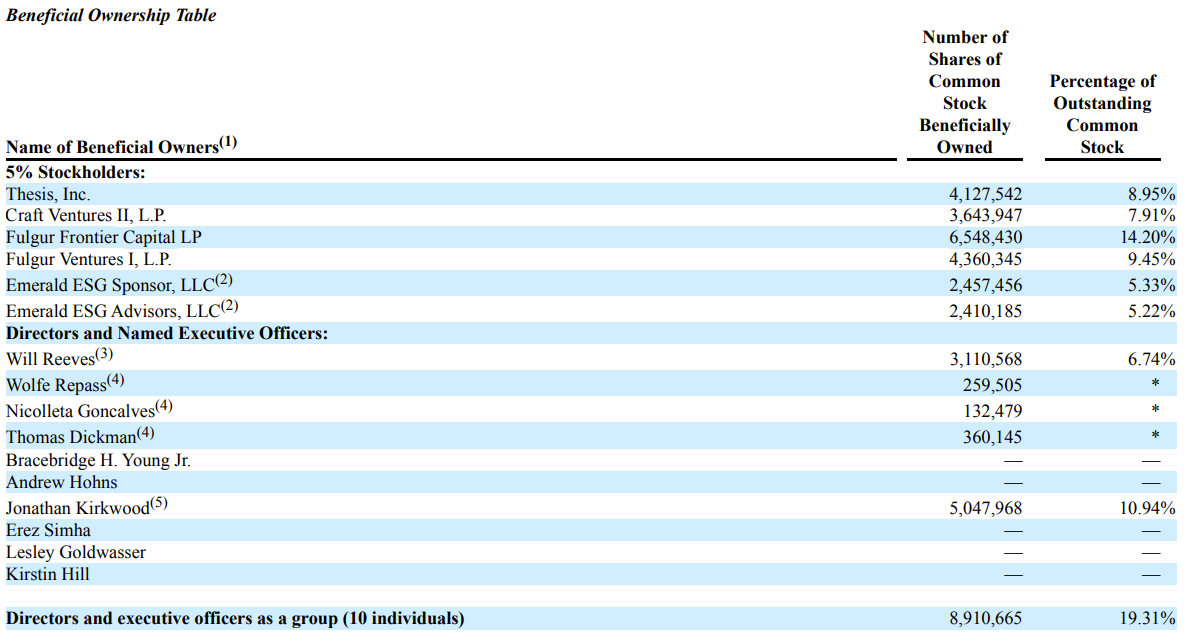Select the 'Andrew Hohns' name
The width and height of the screenshot is (1191, 644).
(x=62, y=482)
